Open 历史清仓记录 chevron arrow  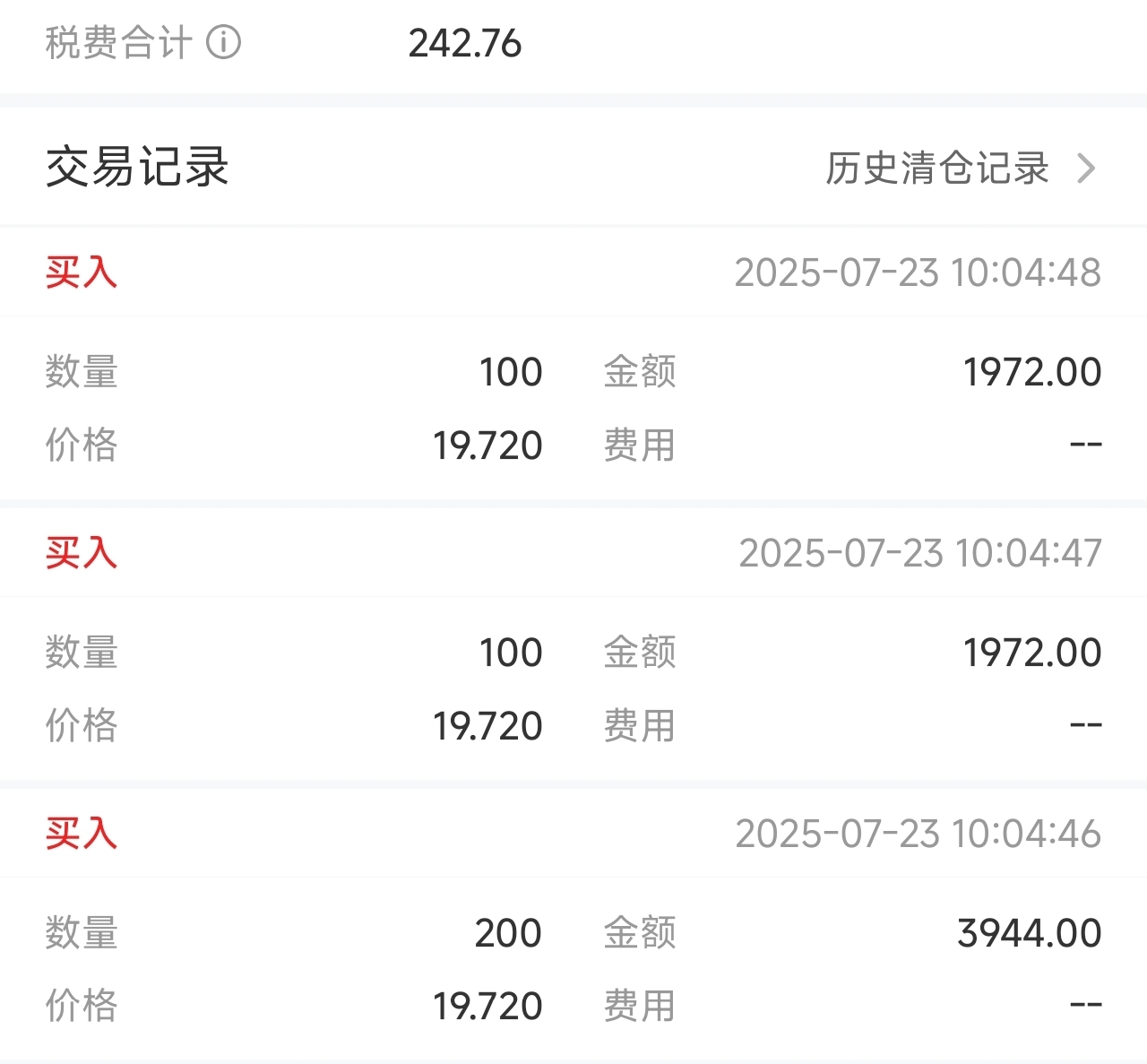click(1086, 168)
